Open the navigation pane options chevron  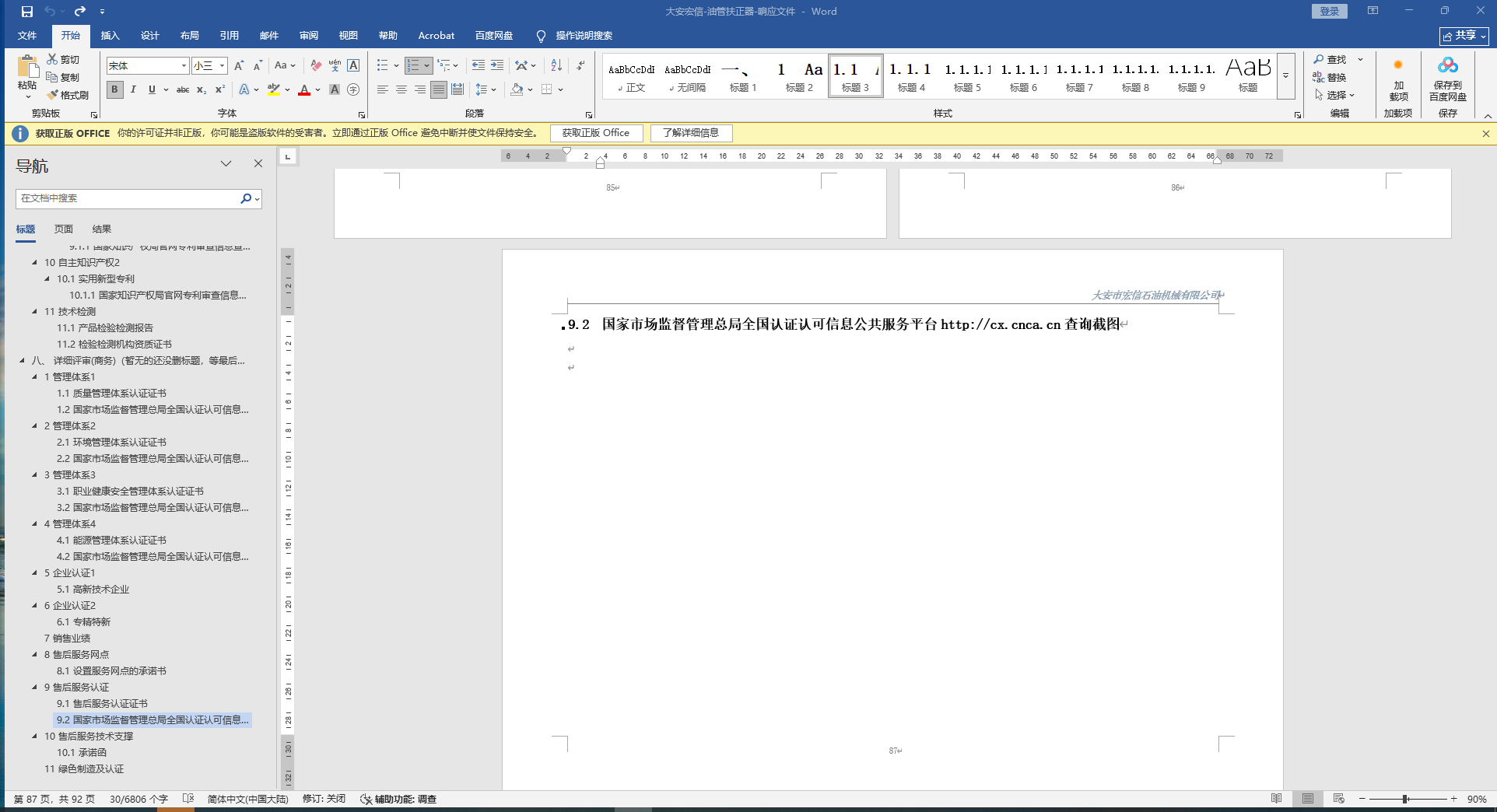point(226,163)
